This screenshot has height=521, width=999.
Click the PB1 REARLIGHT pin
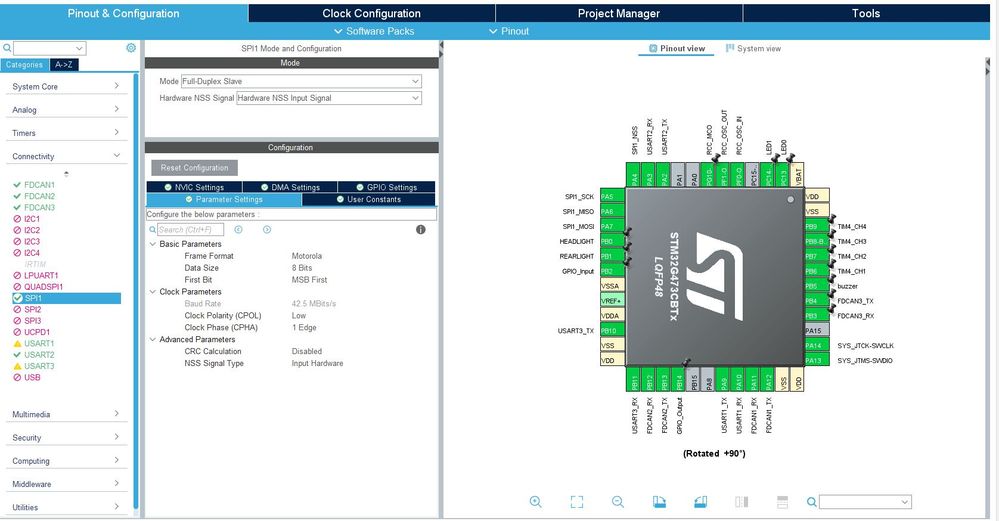pyautogui.click(x=612, y=256)
